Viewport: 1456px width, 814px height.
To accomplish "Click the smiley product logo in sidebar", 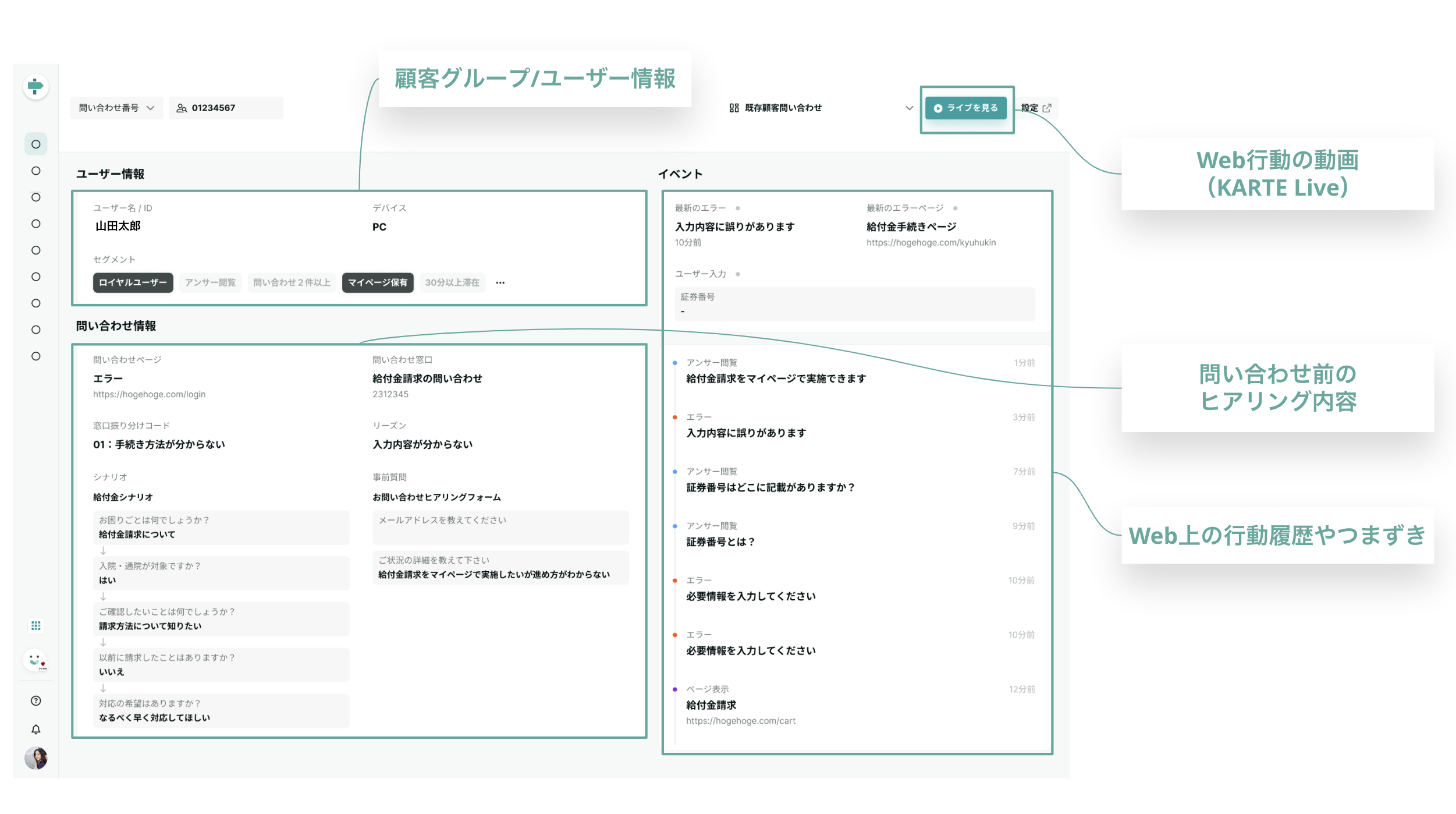I will [35, 660].
